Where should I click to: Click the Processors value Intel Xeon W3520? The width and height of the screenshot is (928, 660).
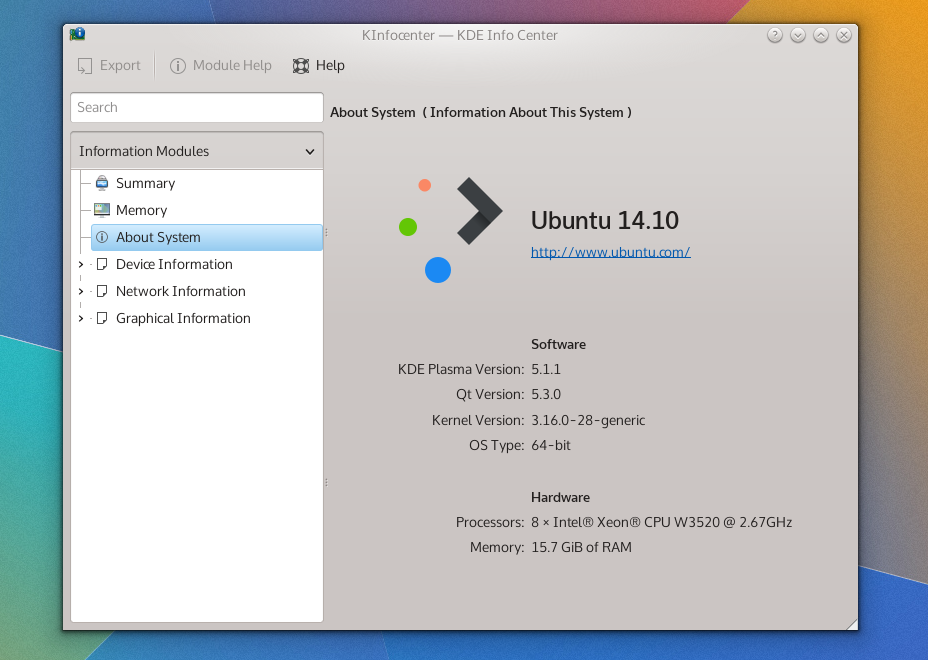(x=661, y=522)
